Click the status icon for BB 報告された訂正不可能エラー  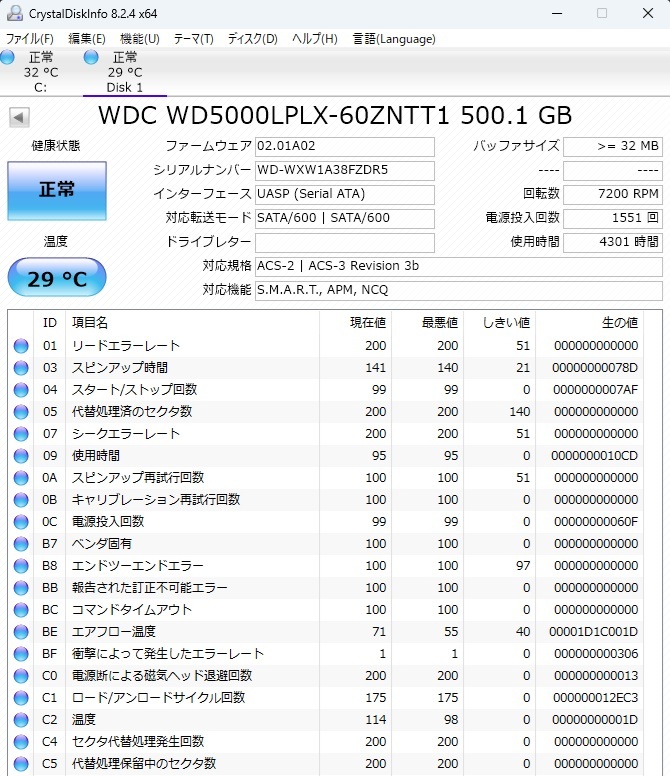coord(21,588)
